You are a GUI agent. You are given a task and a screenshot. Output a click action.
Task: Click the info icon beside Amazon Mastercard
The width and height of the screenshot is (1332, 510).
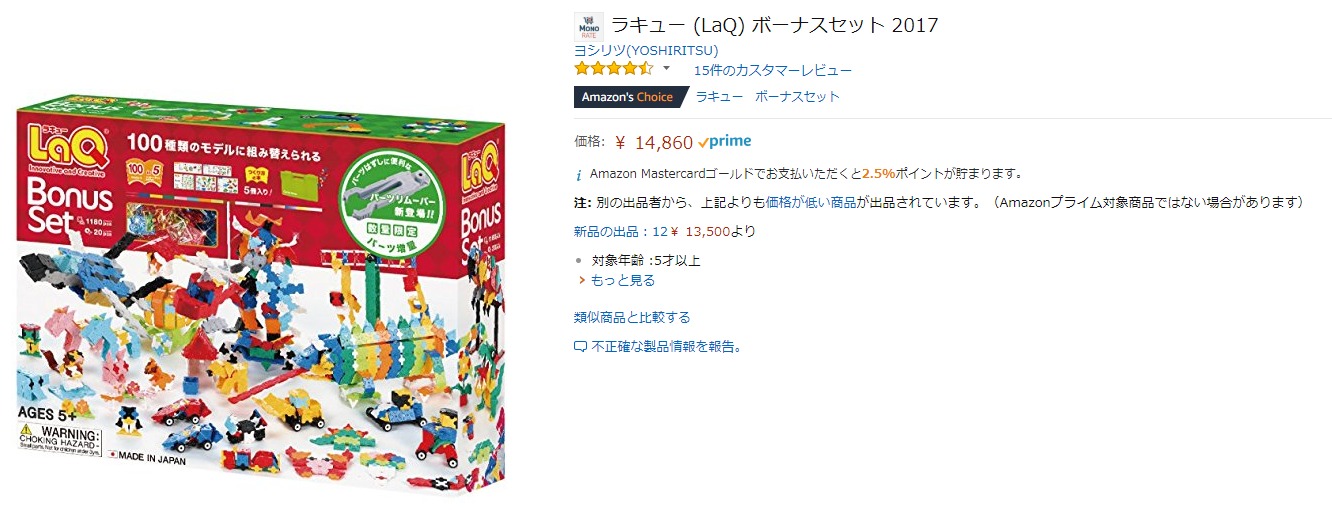[580, 174]
